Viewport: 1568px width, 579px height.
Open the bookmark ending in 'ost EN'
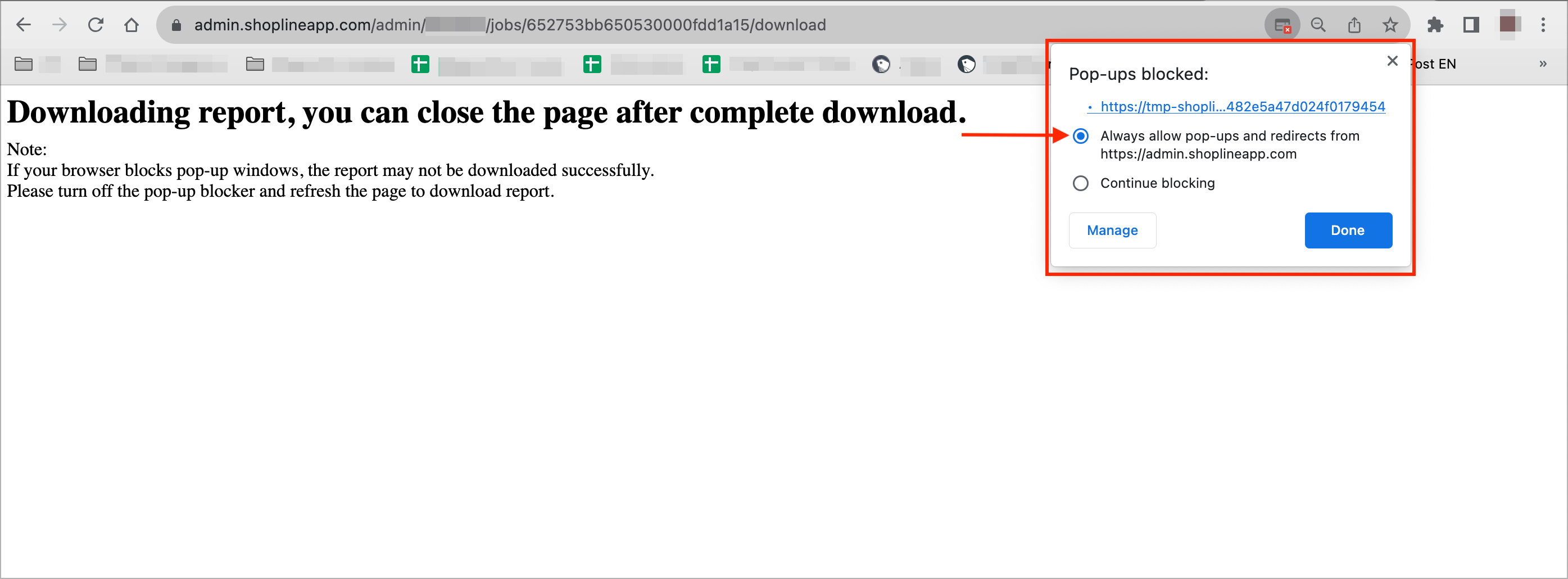pos(1435,64)
